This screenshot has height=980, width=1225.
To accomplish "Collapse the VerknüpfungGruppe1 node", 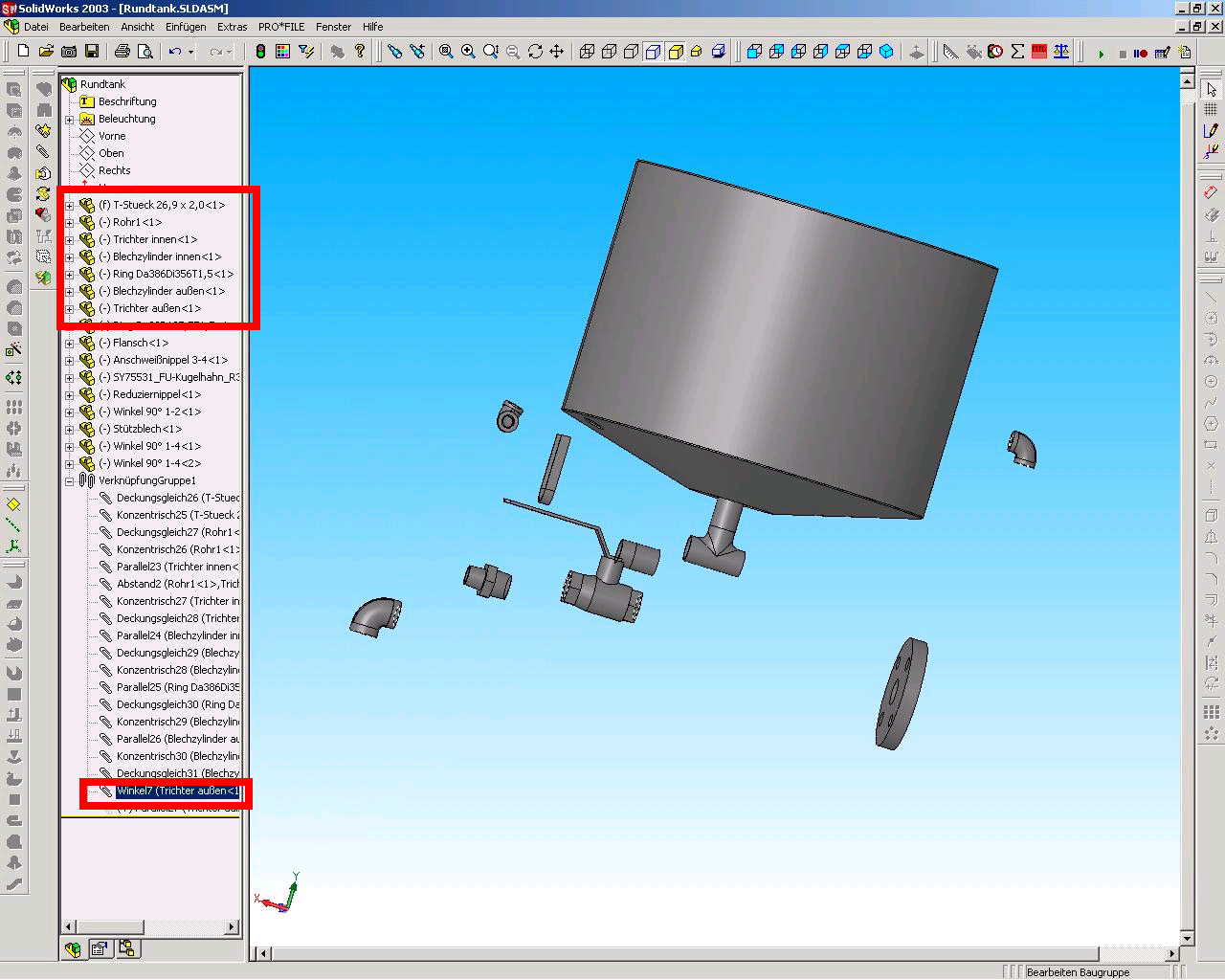I will [69, 481].
